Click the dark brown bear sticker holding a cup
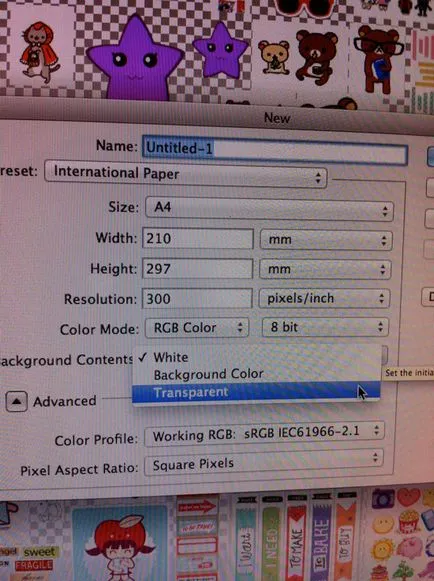The width and height of the screenshot is (434, 581). tap(317, 57)
